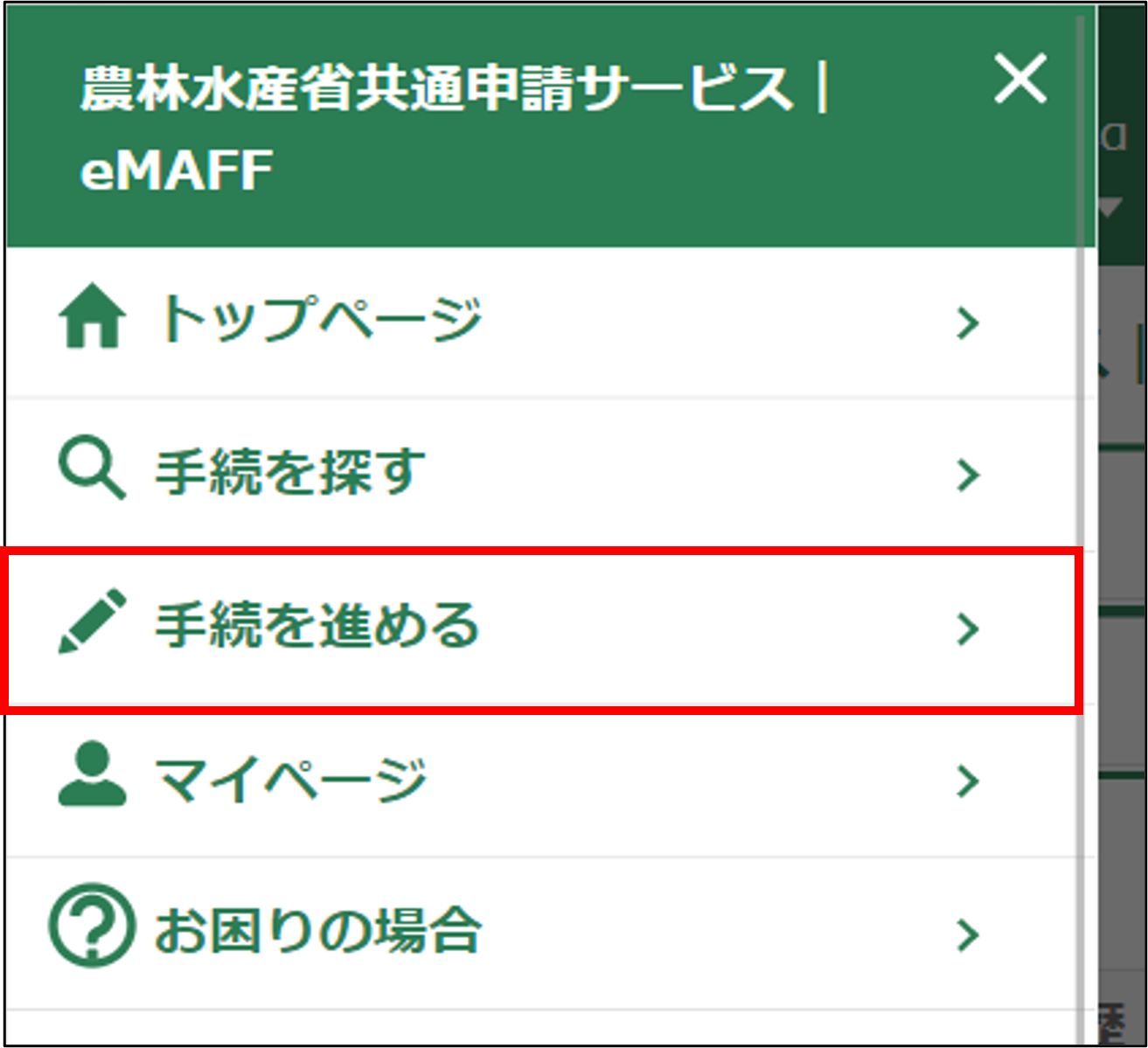The height and width of the screenshot is (1048, 1148).
Task: Click the magnifying glass search icon
Action: point(91,469)
